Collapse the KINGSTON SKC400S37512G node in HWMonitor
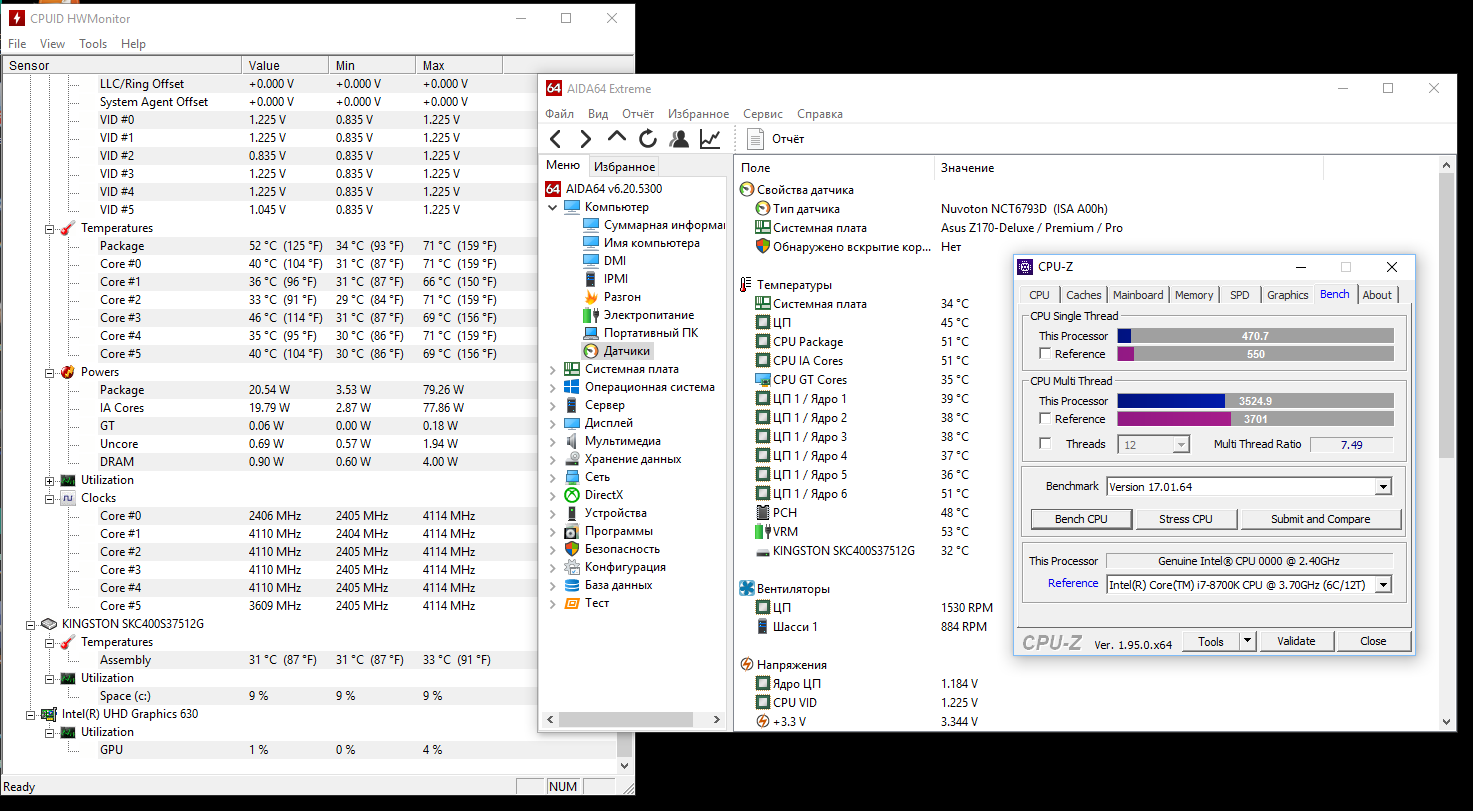Screen dimensions: 1473x811 (29, 624)
